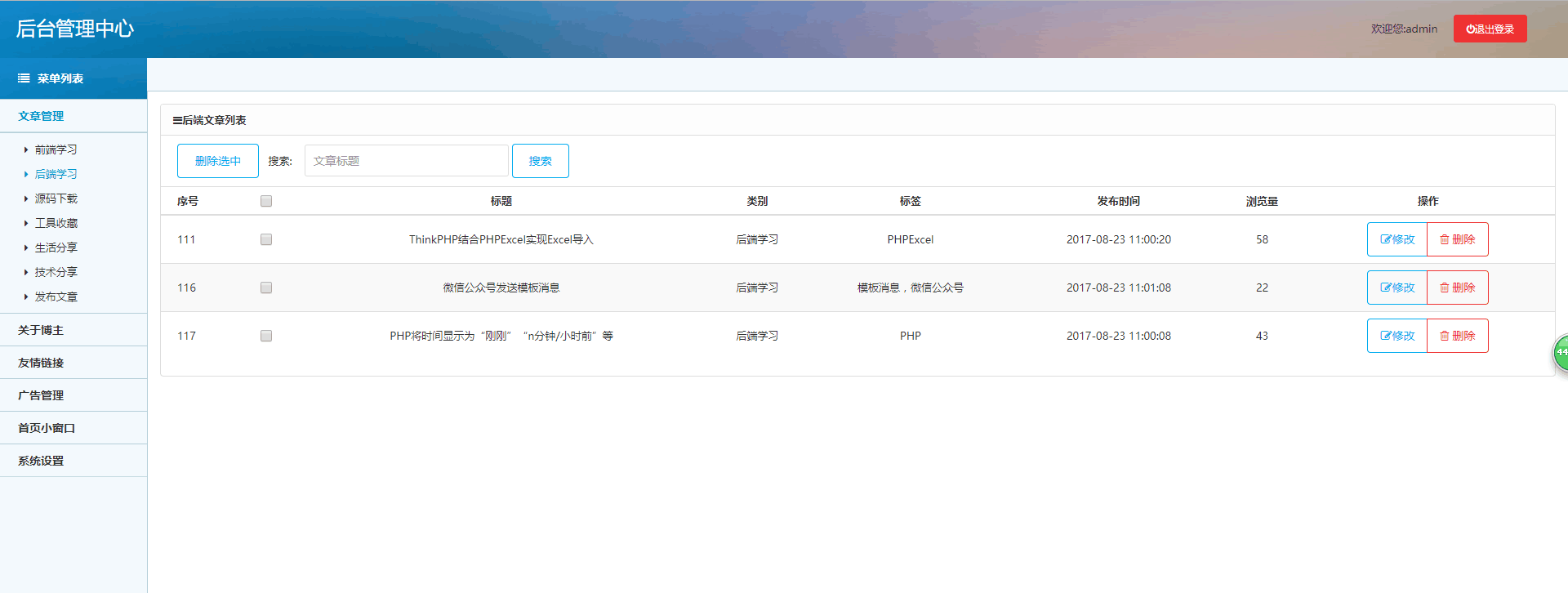Expand the 文章管理 menu section
Image resolution: width=1568 pixels, height=593 pixels.
[x=41, y=116]
